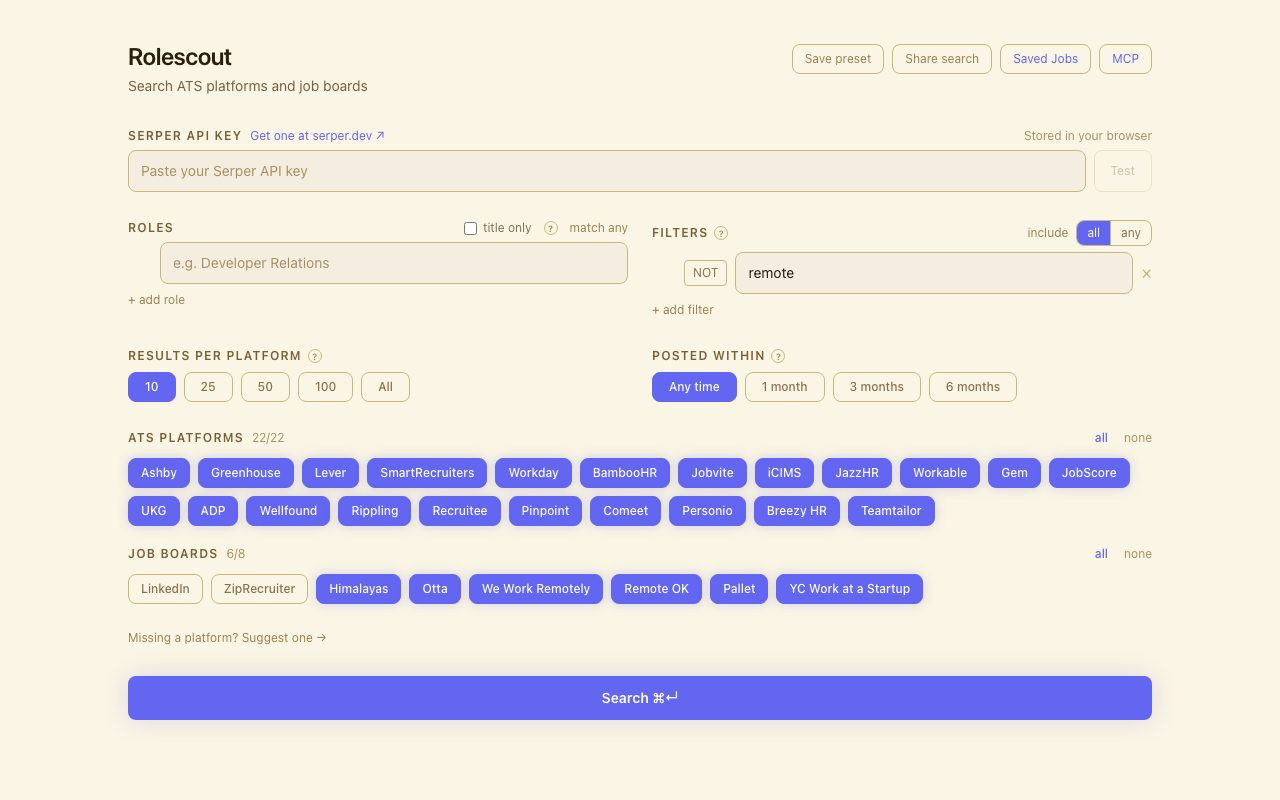Toggle the Himalayas job board
The width and height of the screenshot is (1280, 800).
(x=358, y=589)
